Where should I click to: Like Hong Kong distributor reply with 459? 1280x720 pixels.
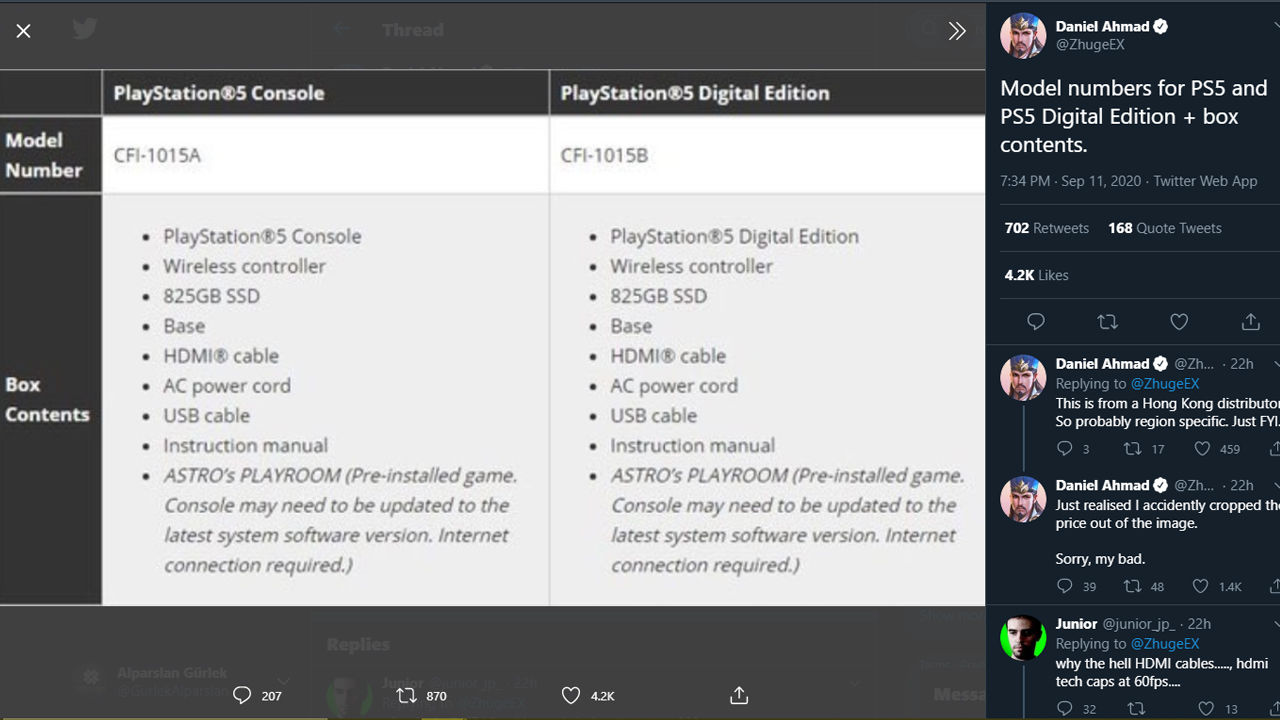pos(1202,449)
